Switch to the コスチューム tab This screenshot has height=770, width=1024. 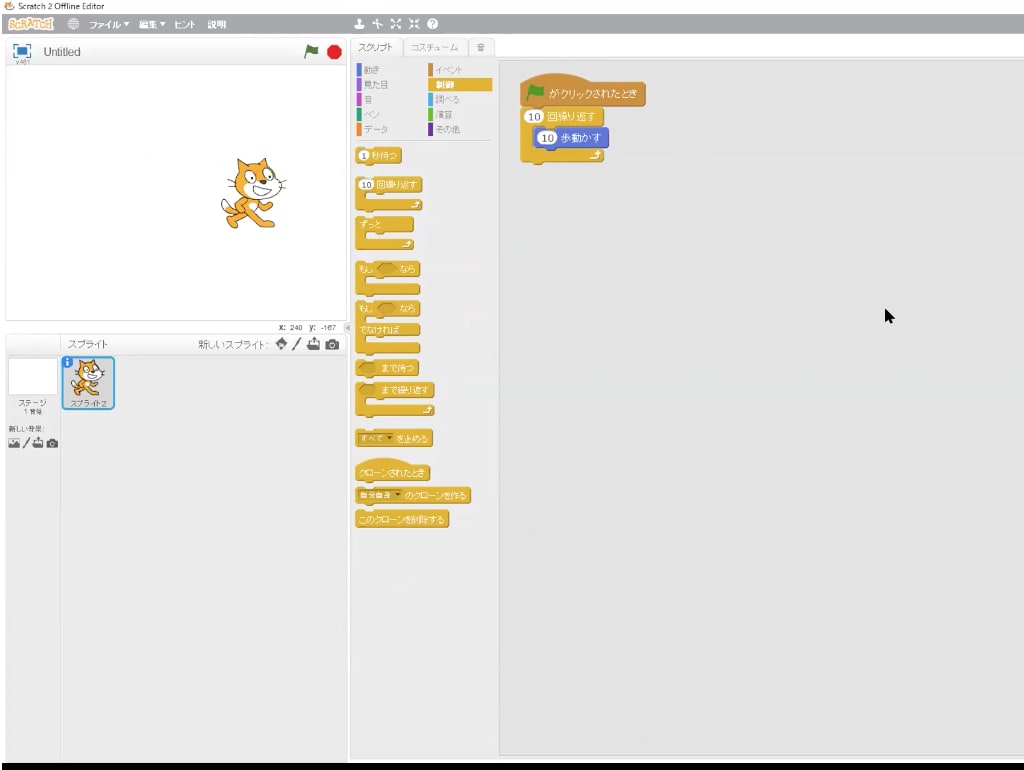click(435, 47)
